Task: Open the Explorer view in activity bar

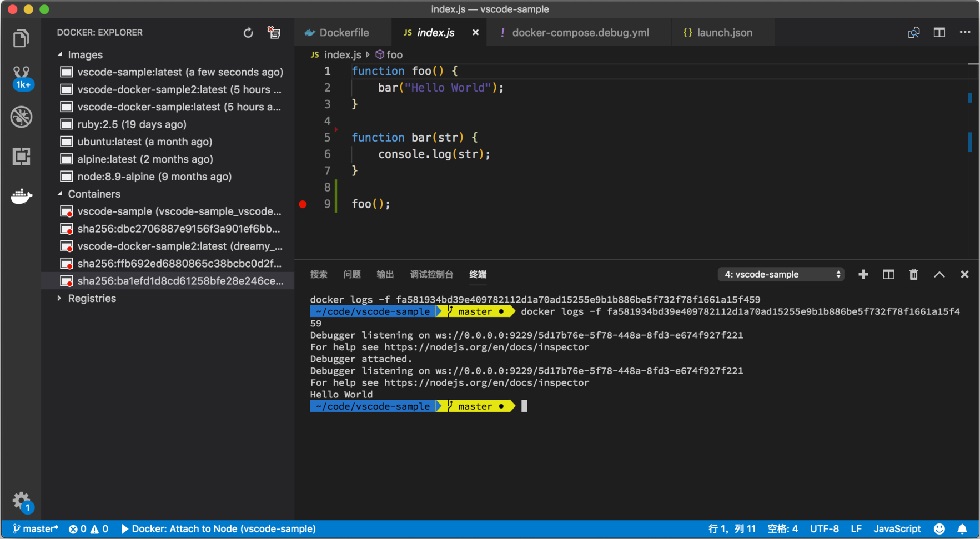Action: tap(21, 39)
